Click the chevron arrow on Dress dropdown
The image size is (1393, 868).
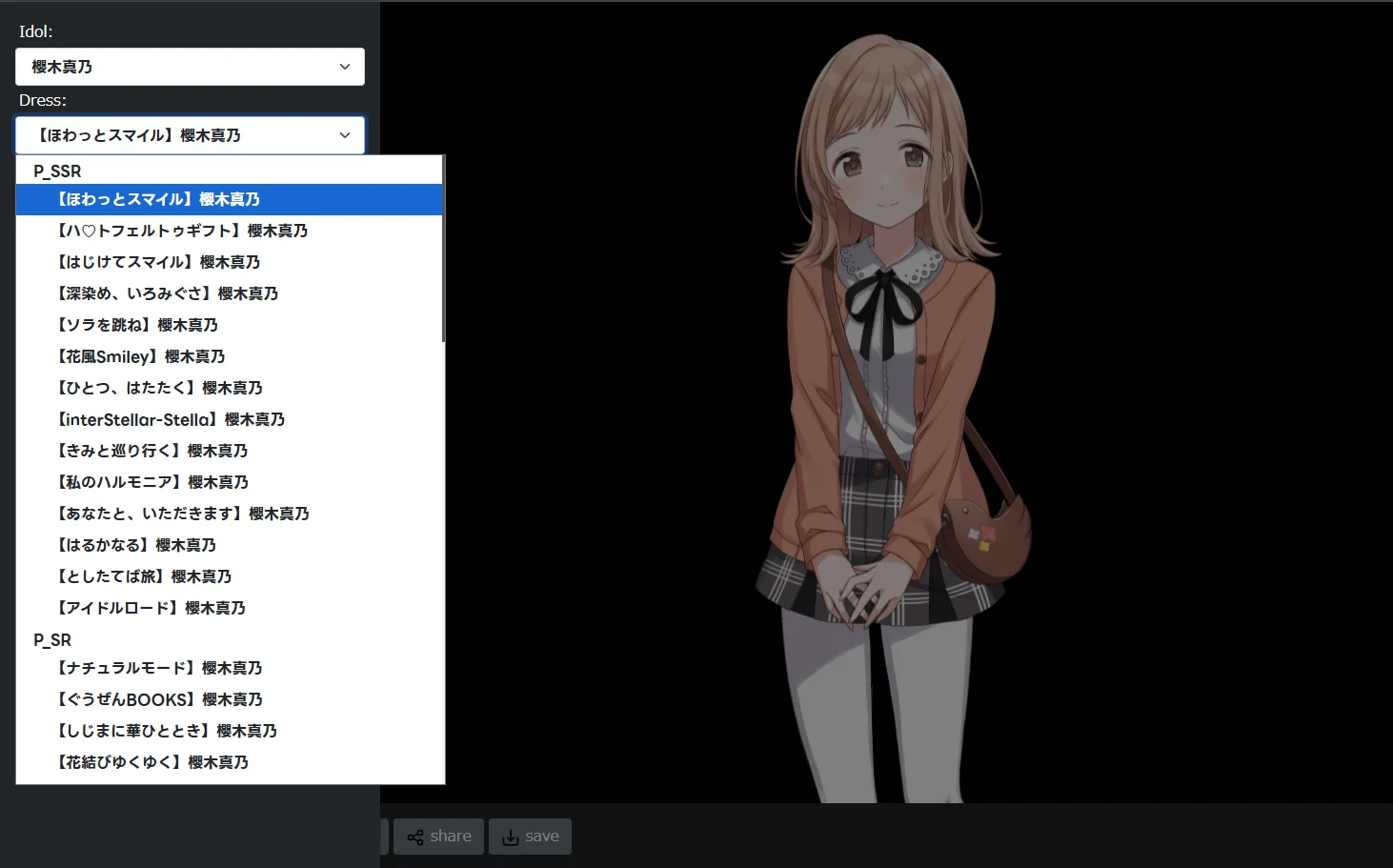[x=345, y=135]
